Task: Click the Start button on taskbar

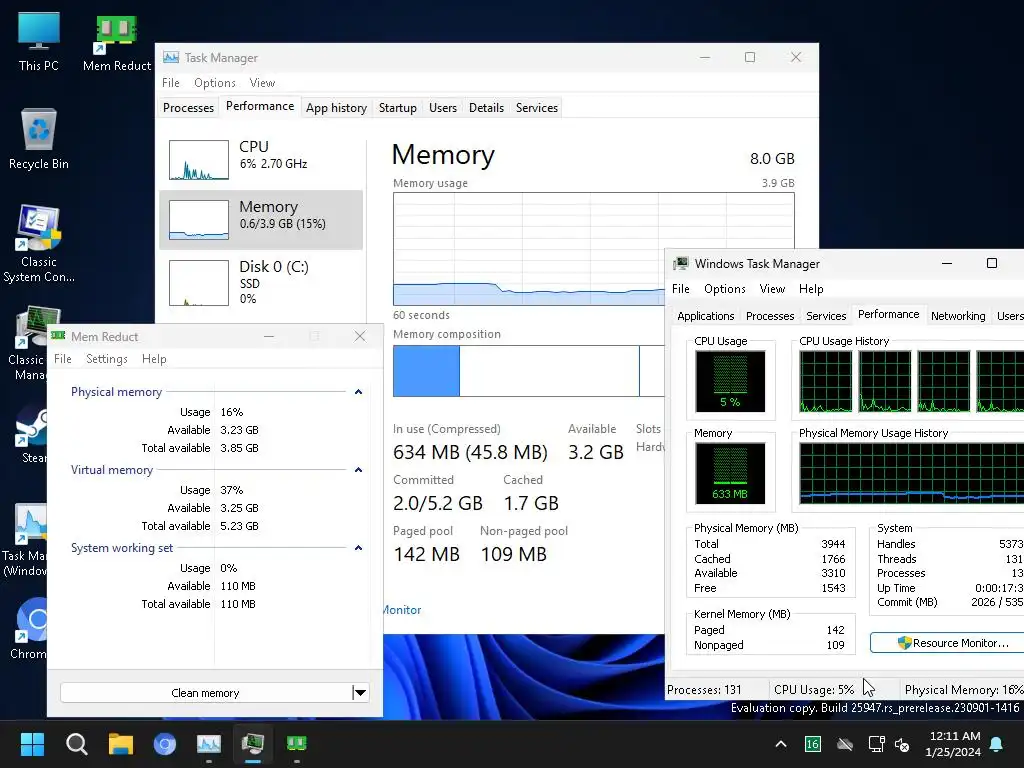Action: (x=32, y=744)
